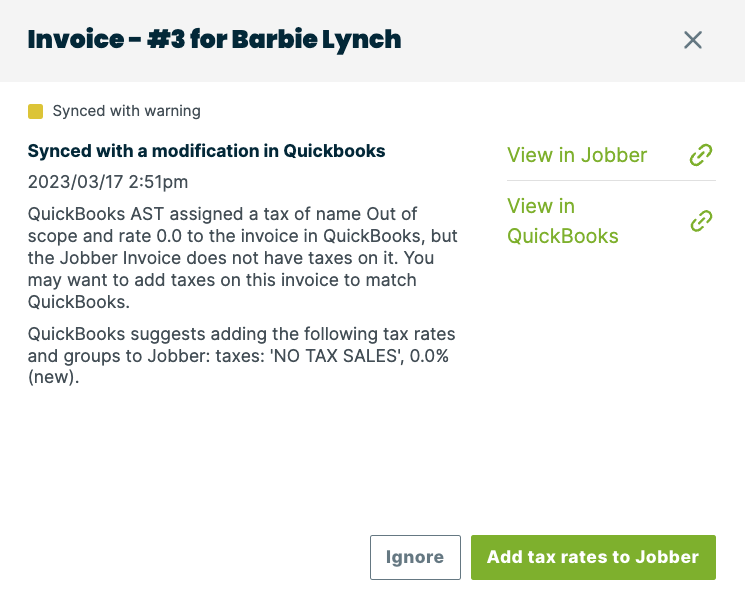
Task: Close the invoice sync dialog
Action: pyautogui.click(x=693, y=40)
